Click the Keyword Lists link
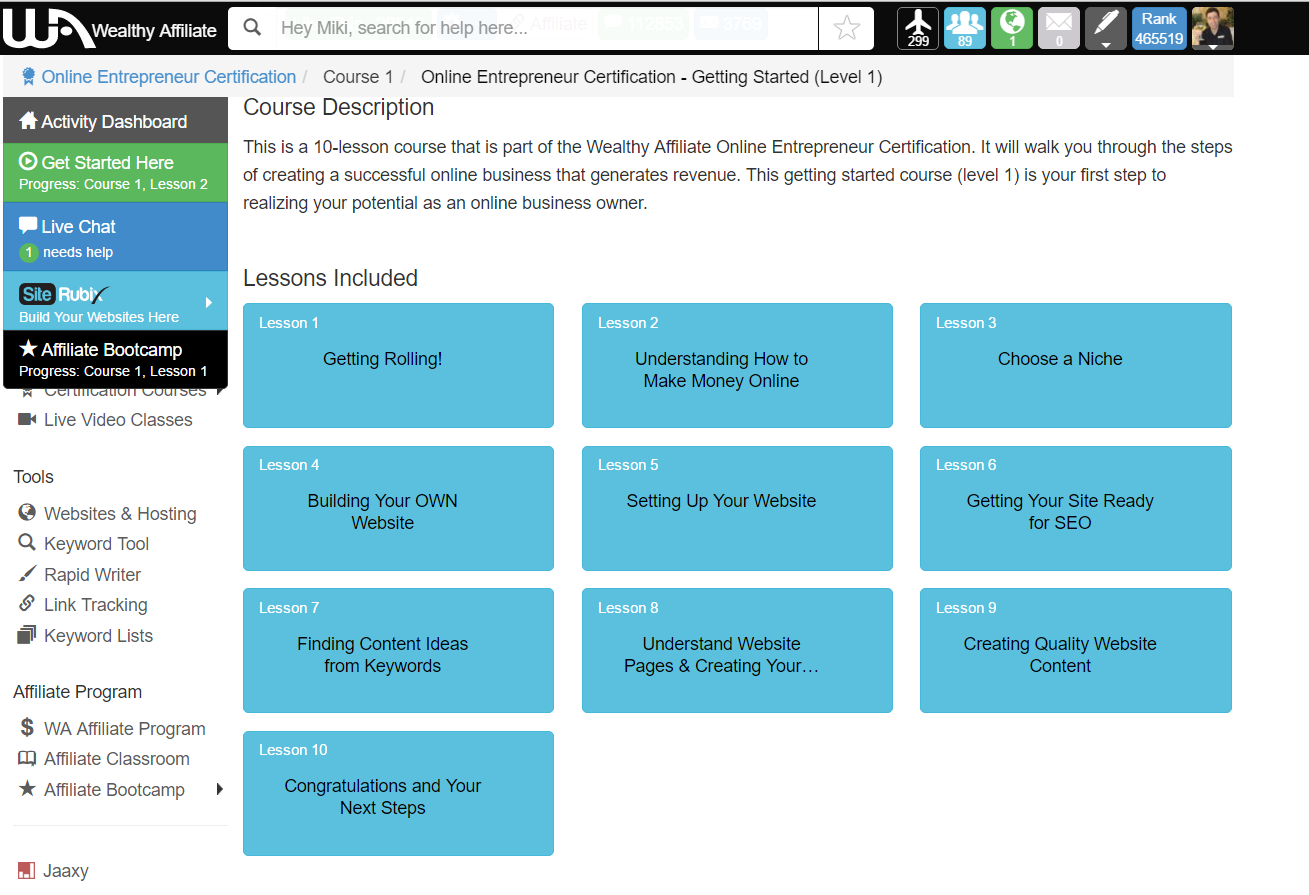The width and height of the screenshot is (1309, 895). (98, 635)
